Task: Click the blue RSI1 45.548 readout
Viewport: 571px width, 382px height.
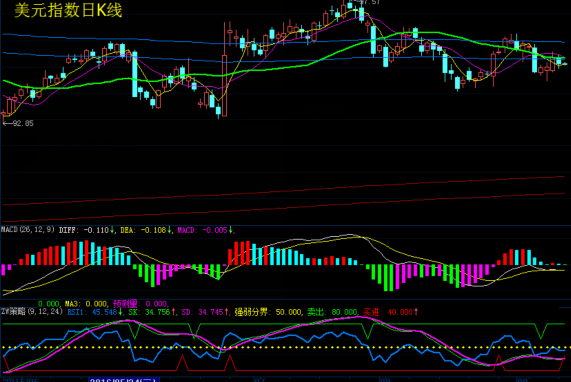Action: [x=92, y=312]
